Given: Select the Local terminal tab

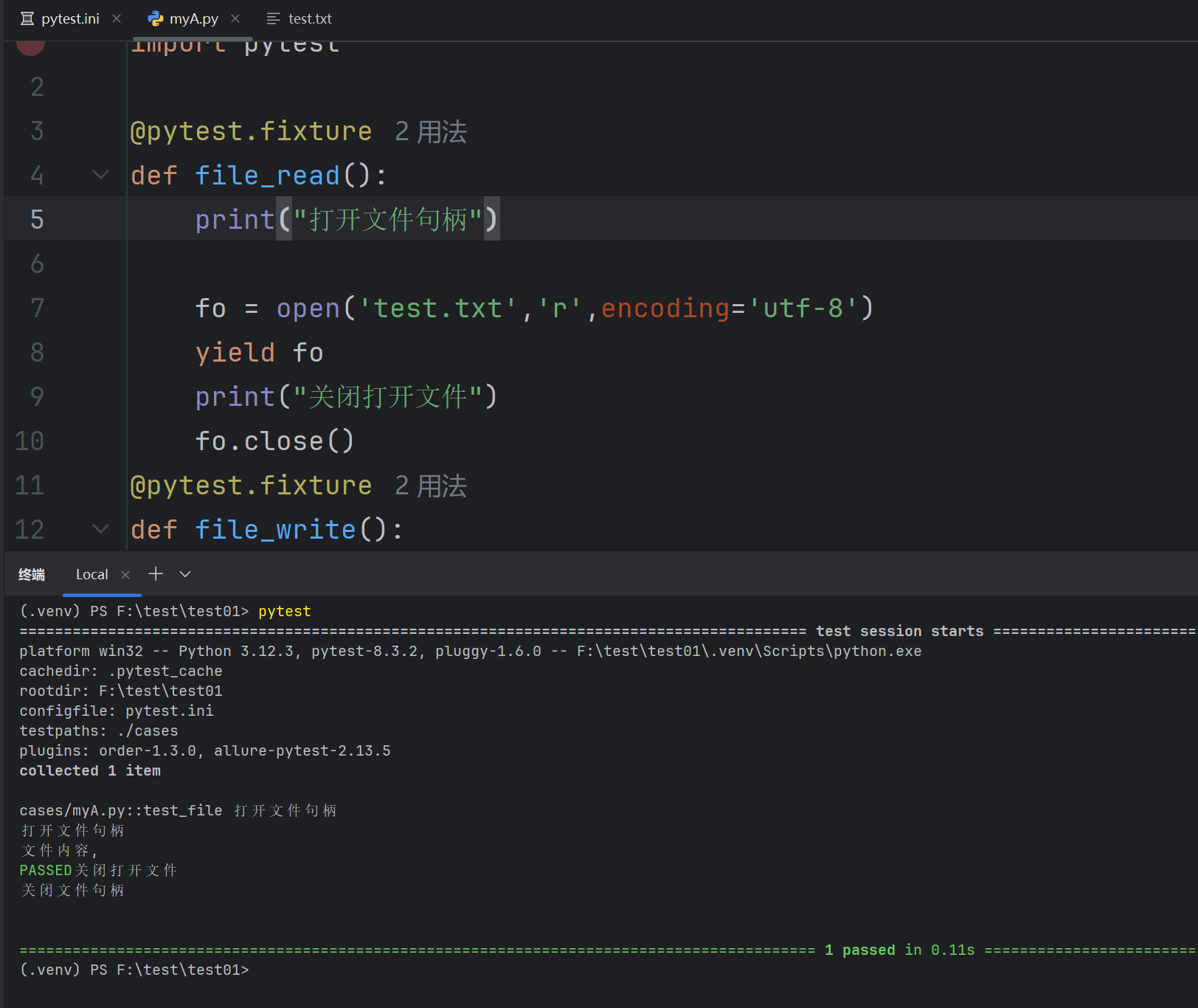Looking at the screenshot, I should 91,574.
